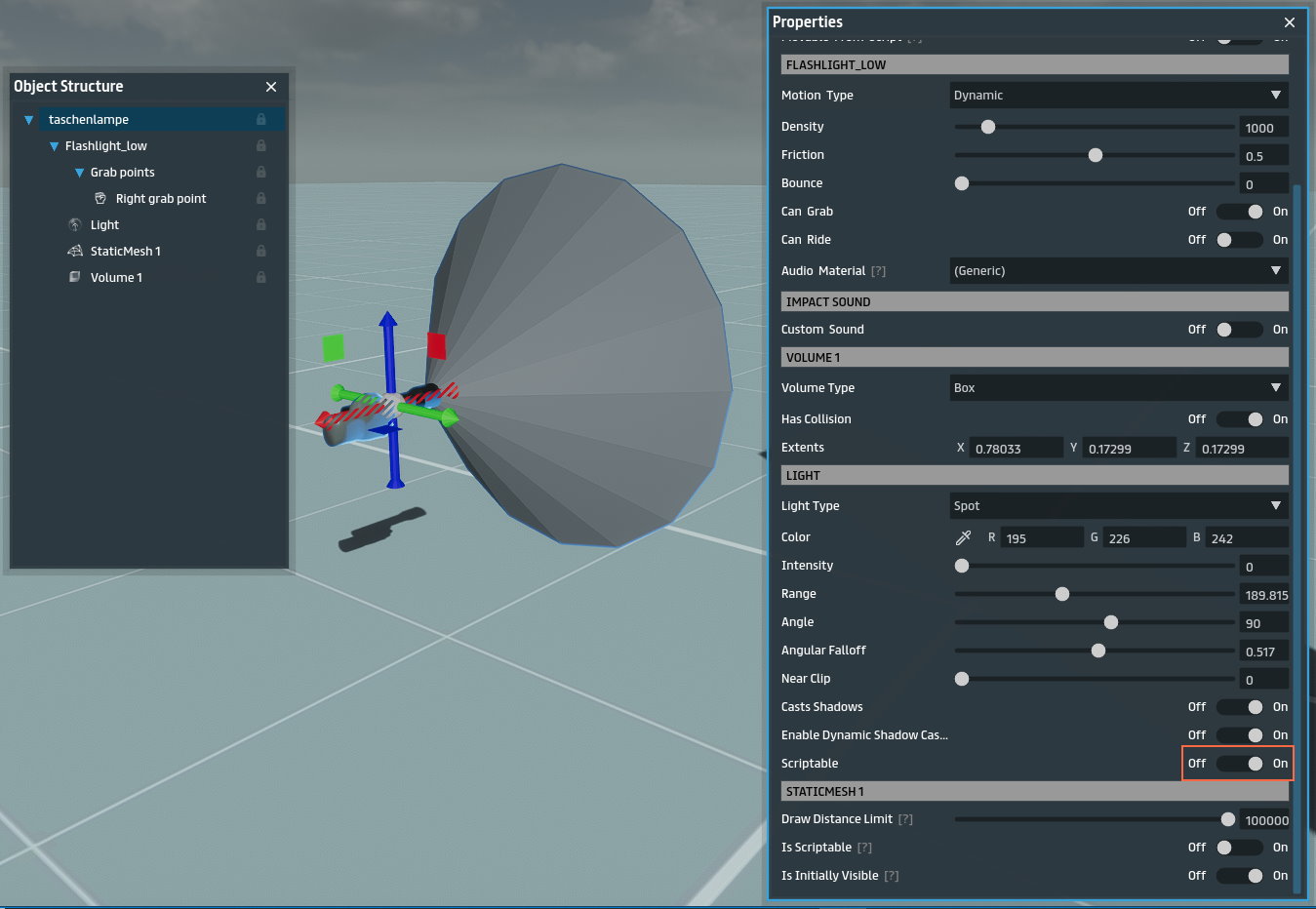Click the Color B value field

[x=1248, y=538]
